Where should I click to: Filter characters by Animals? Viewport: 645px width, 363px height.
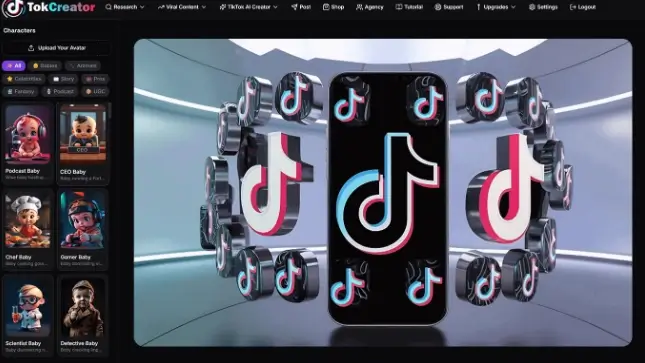tap(83, 66)
